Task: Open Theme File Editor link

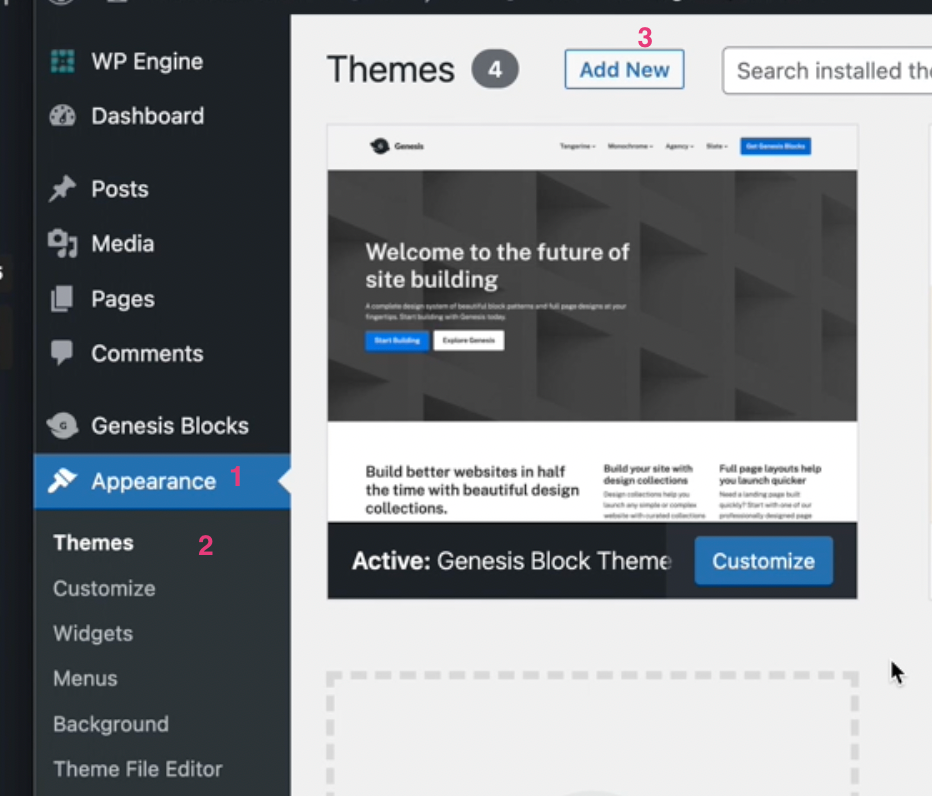Action: pos(137,769)
